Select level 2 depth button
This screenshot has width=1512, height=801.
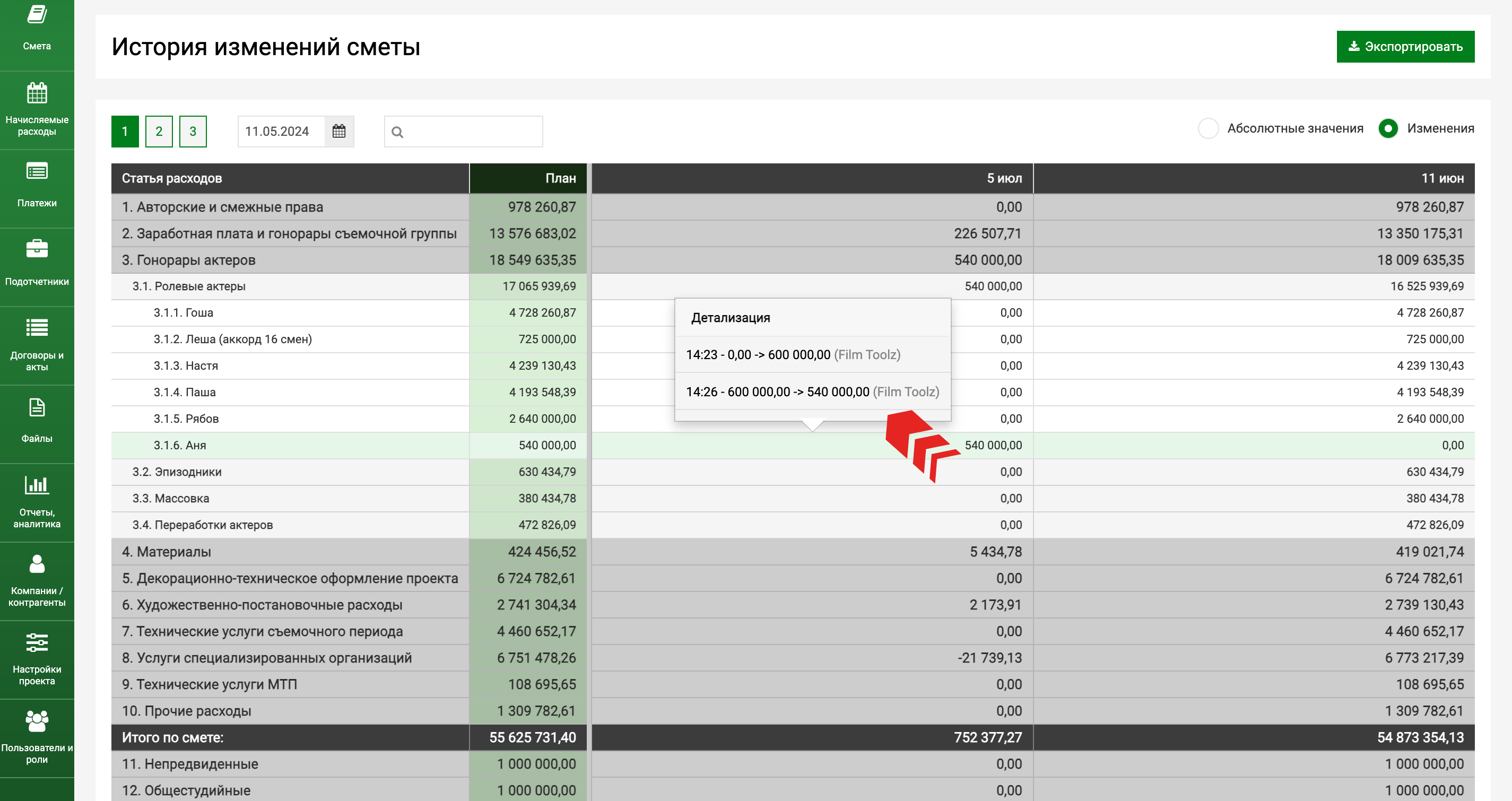click(x=159, y=131)
